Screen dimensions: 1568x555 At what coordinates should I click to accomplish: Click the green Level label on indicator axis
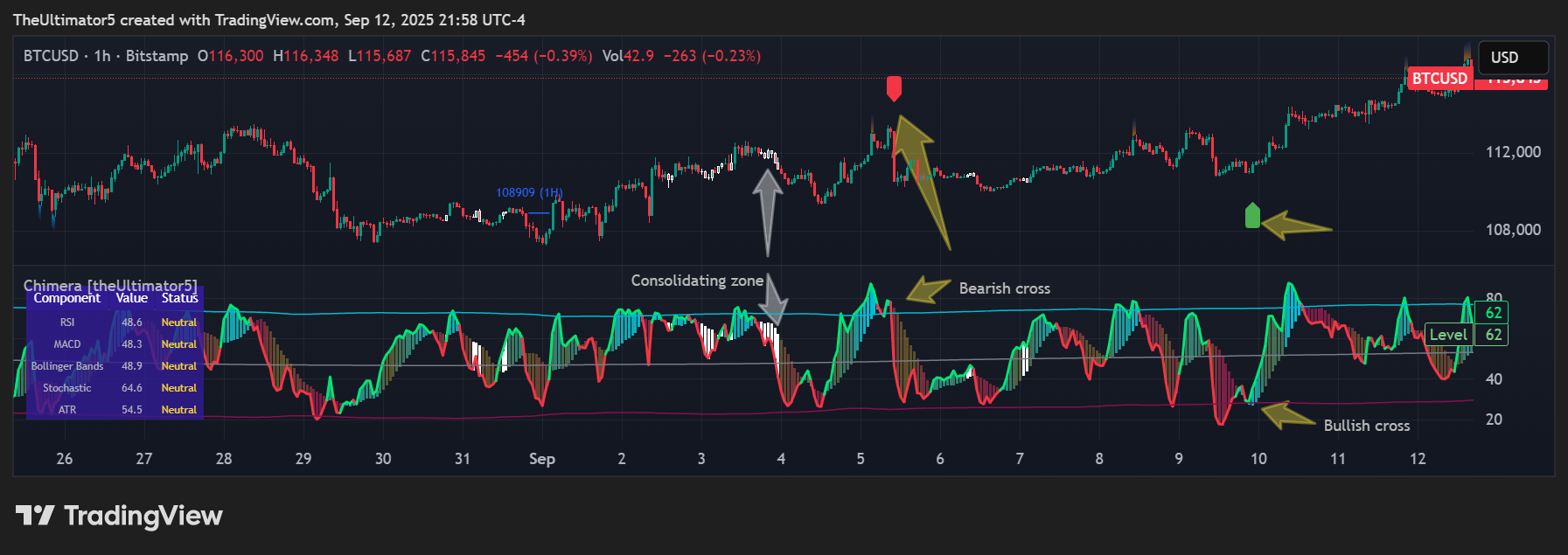[x=1448, y=335]
